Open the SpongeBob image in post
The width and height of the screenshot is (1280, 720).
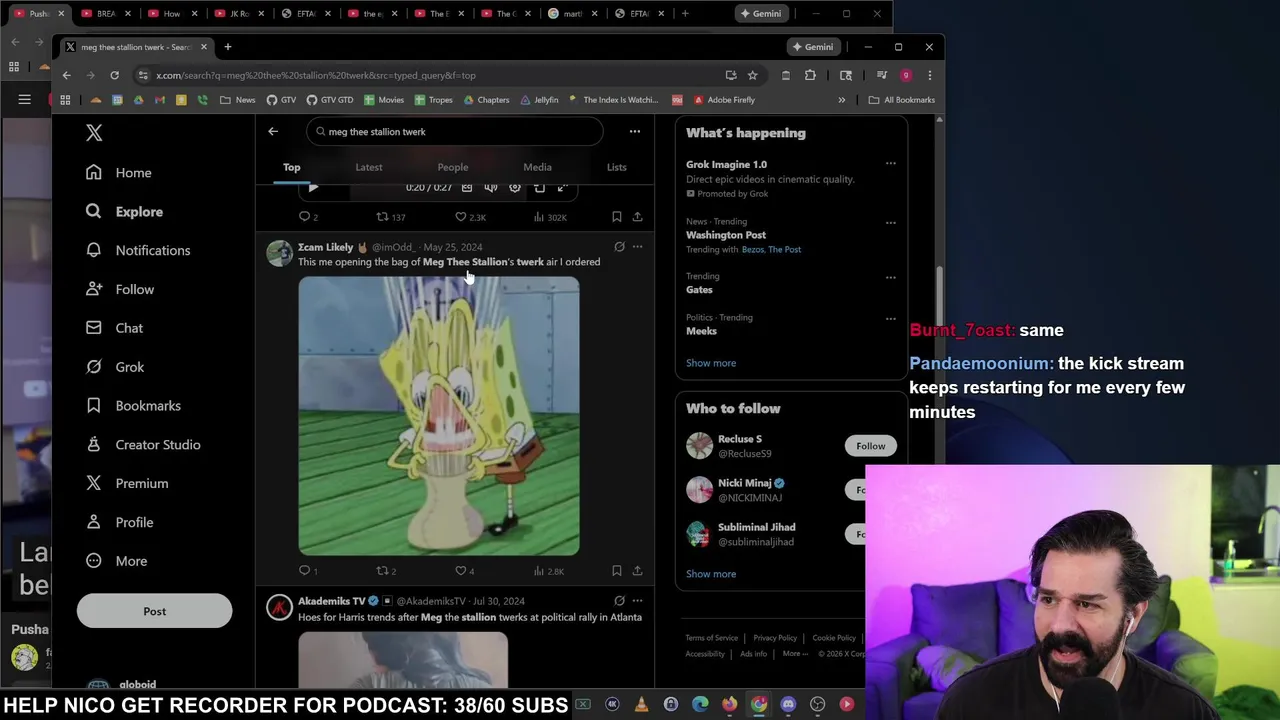point(438,416)
